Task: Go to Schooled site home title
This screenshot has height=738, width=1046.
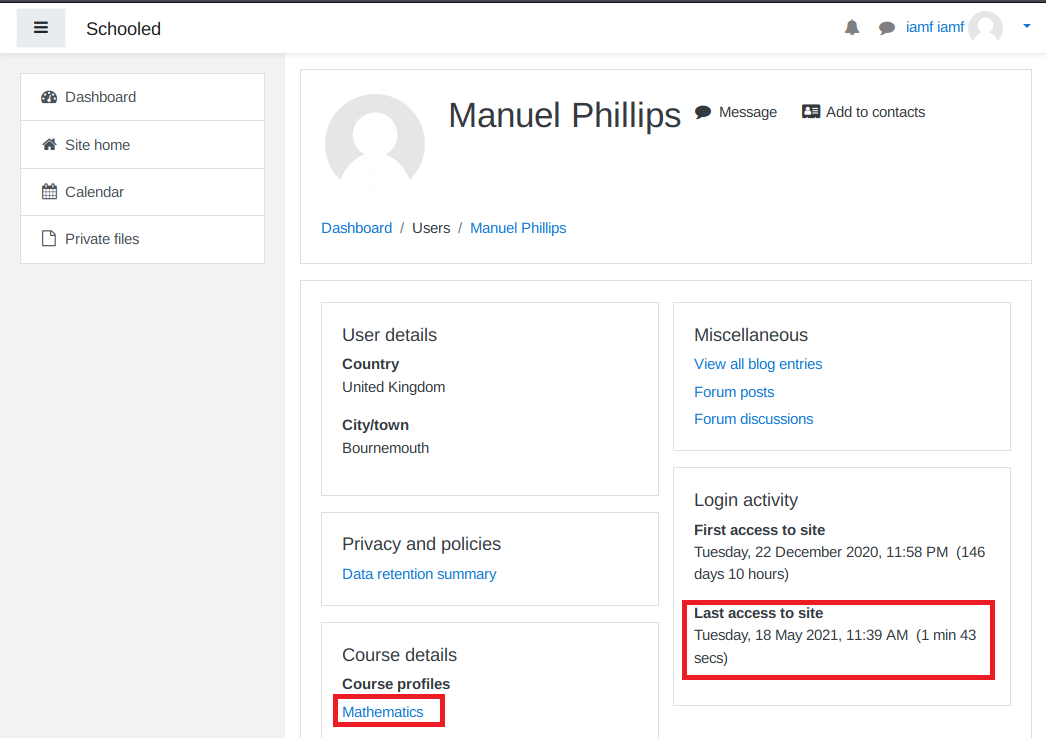Action: coord(123,29)
